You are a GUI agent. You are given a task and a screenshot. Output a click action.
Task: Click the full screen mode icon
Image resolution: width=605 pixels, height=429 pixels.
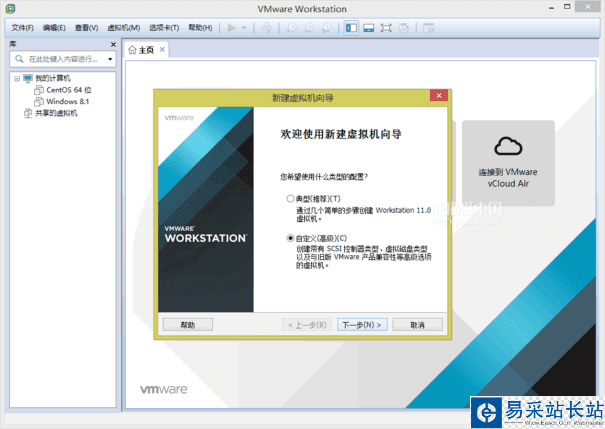[x=386, y=28]
